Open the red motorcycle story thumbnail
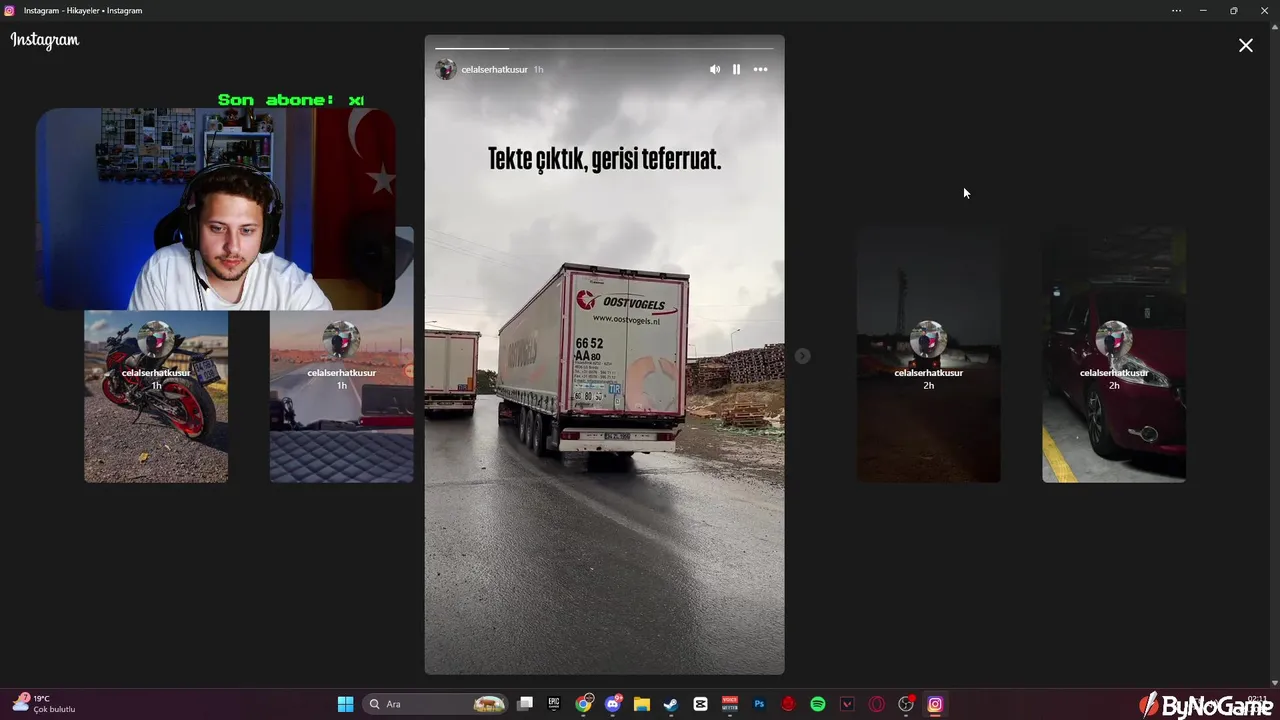Screen dimensions: 1280x720 click(x=156, y=396)
